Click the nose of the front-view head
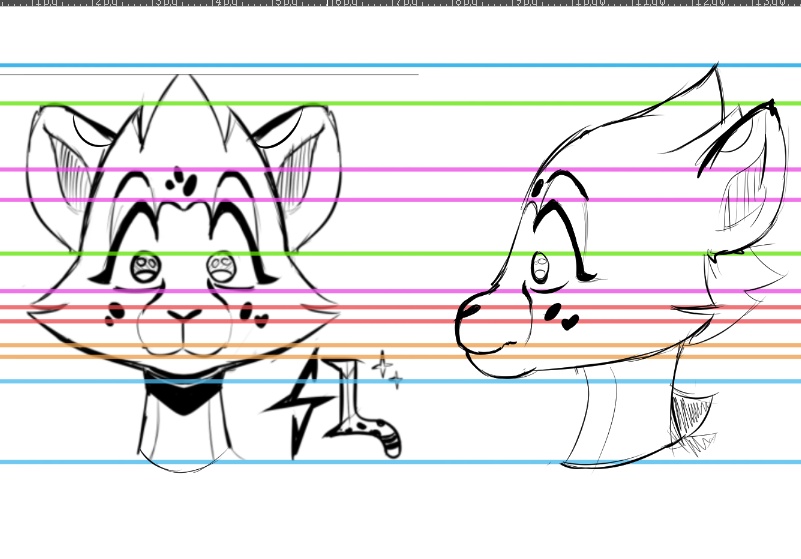The image size is (801, 559). (x=185, y=314)
